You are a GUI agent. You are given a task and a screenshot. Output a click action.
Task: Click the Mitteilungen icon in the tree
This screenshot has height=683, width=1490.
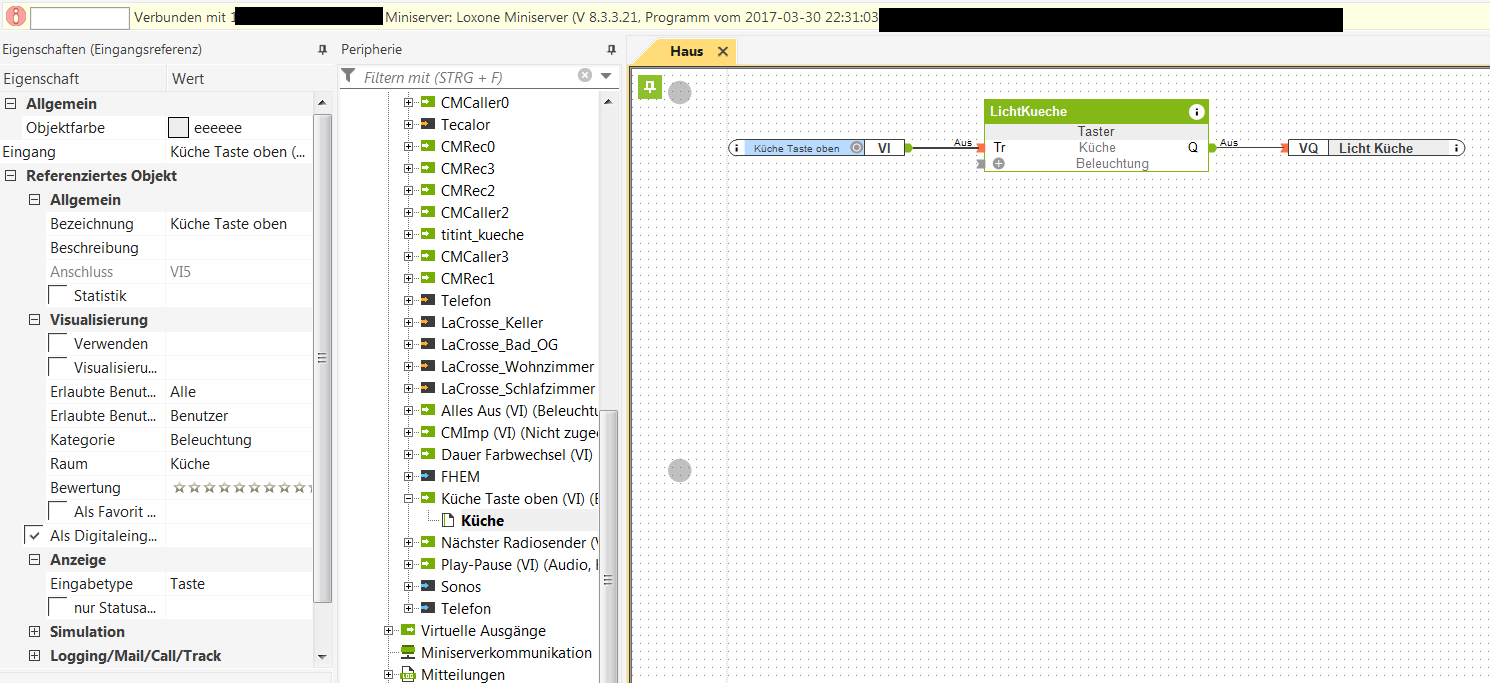[x=408, y=675]
